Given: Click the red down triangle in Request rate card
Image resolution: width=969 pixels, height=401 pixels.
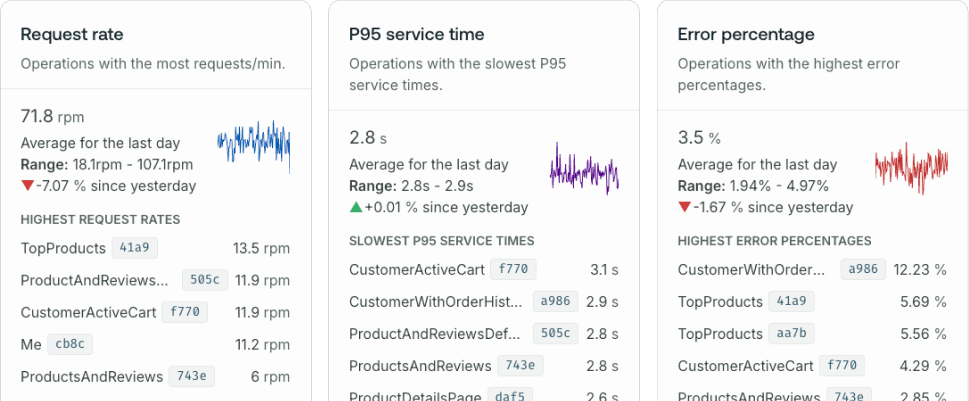Looking at the screenshot, I should coord(27,186).
